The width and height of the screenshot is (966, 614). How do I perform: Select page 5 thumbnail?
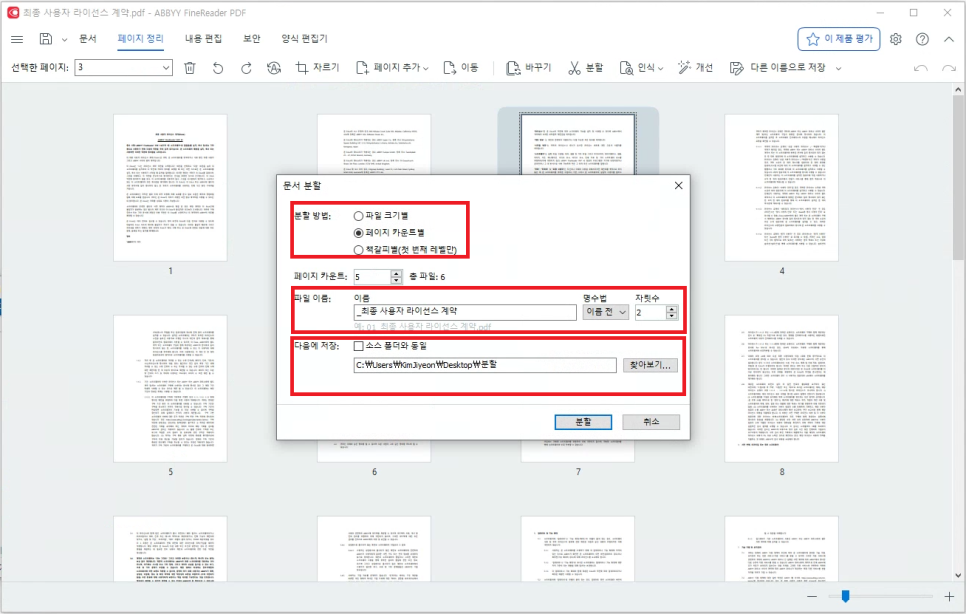pos(170,389)
